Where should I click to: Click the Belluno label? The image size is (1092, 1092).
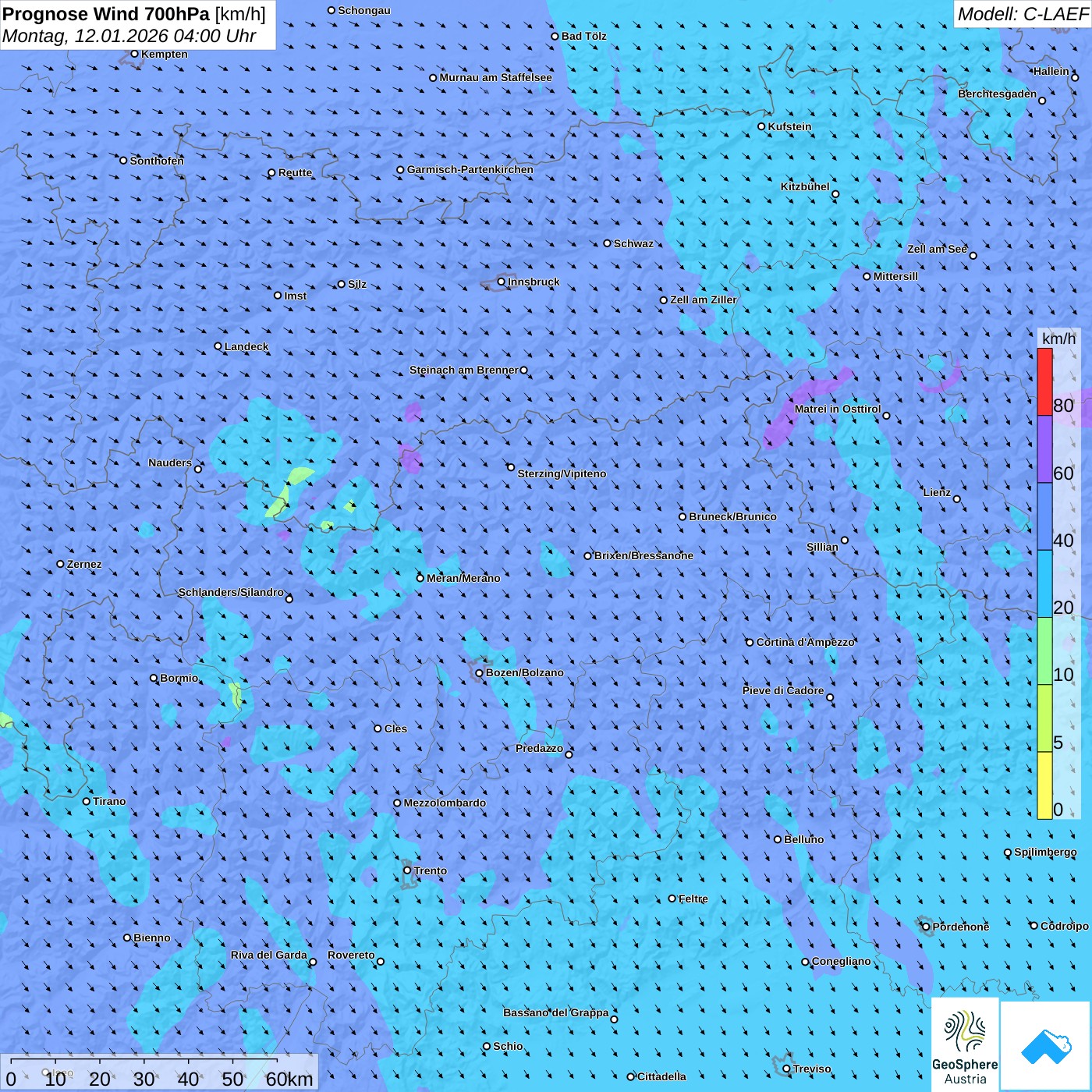pyautogui.click(x=804, y=839)
